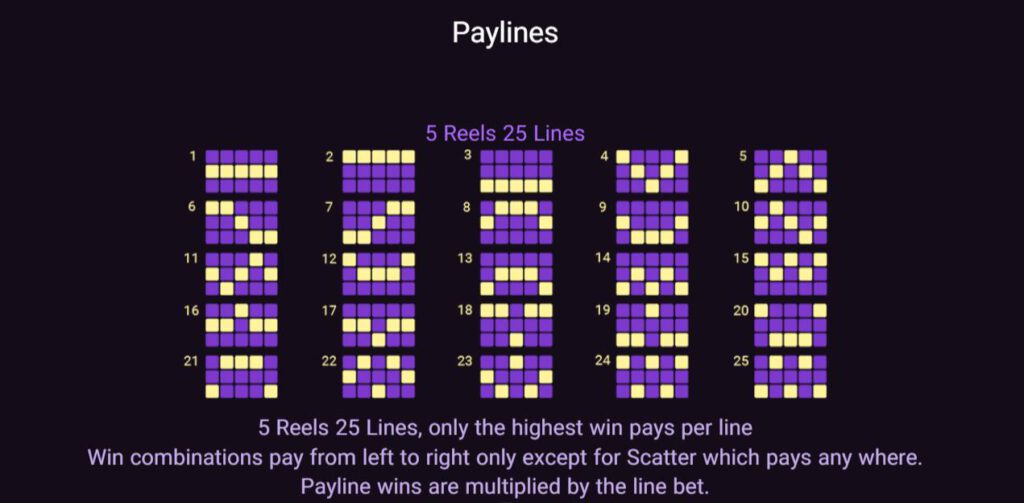Click the payline 24 thumbnail
1024x503 pixels.
tap(653, 375)
